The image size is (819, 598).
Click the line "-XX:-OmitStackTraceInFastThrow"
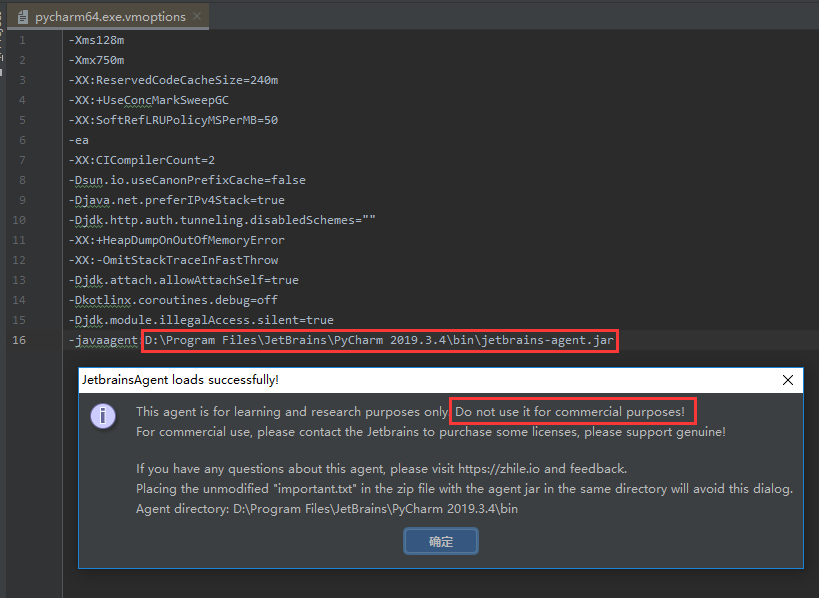(x=173, y=260)
